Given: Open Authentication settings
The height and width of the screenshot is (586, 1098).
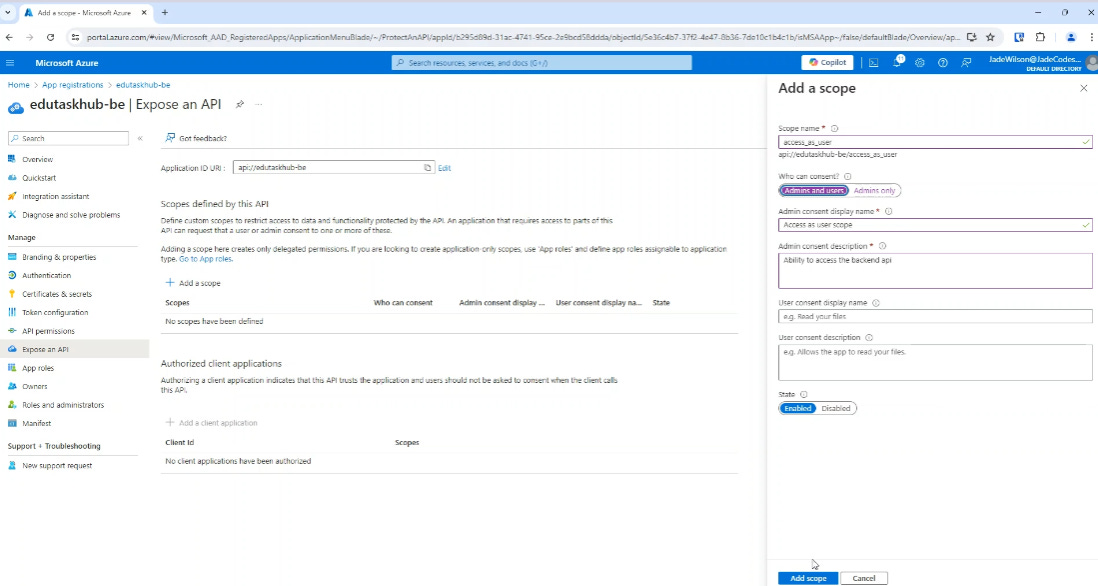Looking at the screenshot, I should point(46,276).
